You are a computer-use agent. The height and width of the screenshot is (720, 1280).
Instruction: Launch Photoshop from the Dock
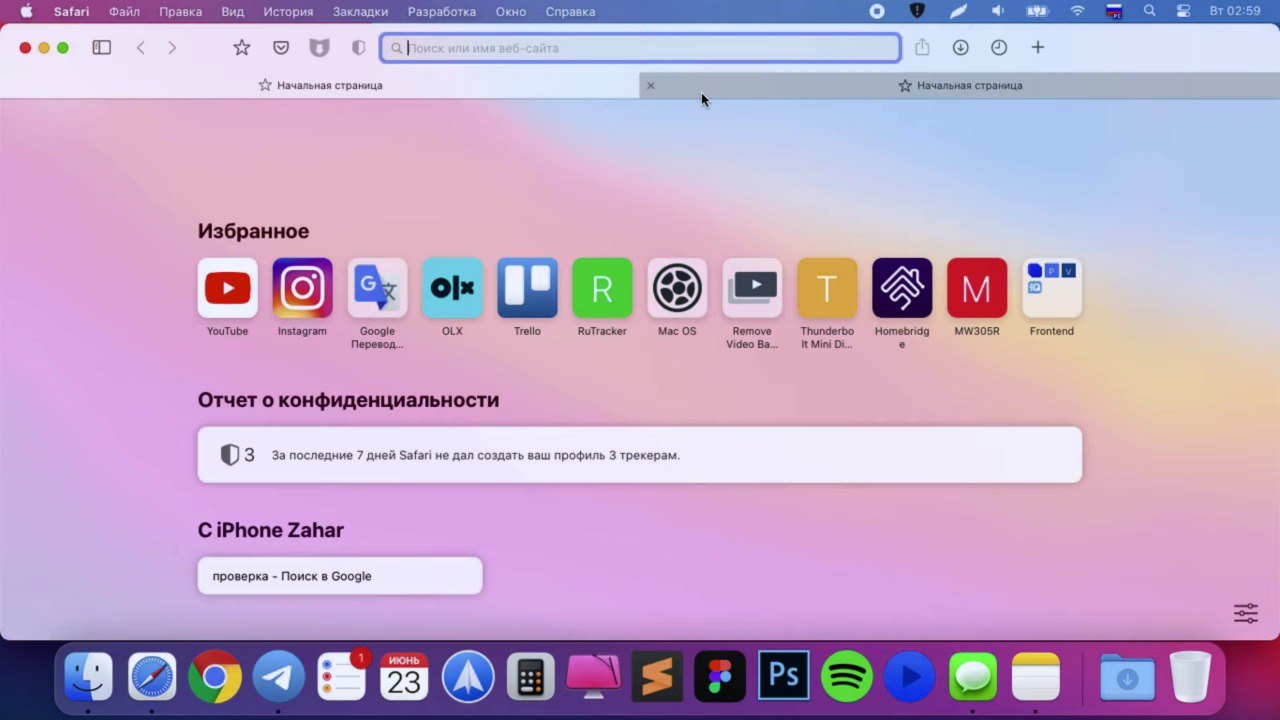pyautogui.click(x=783, y=678)
